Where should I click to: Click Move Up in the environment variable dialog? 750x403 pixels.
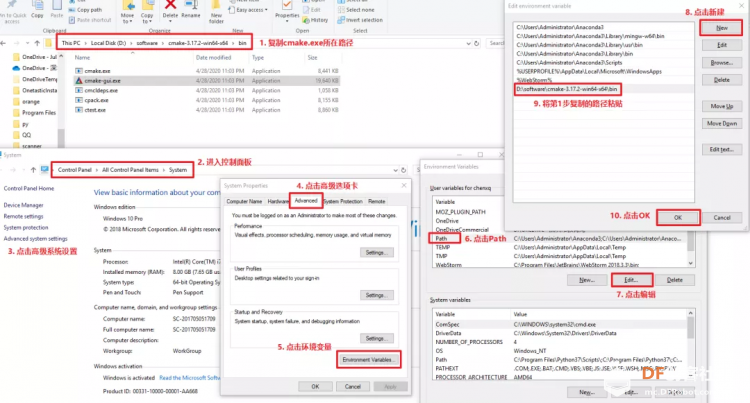721,106
